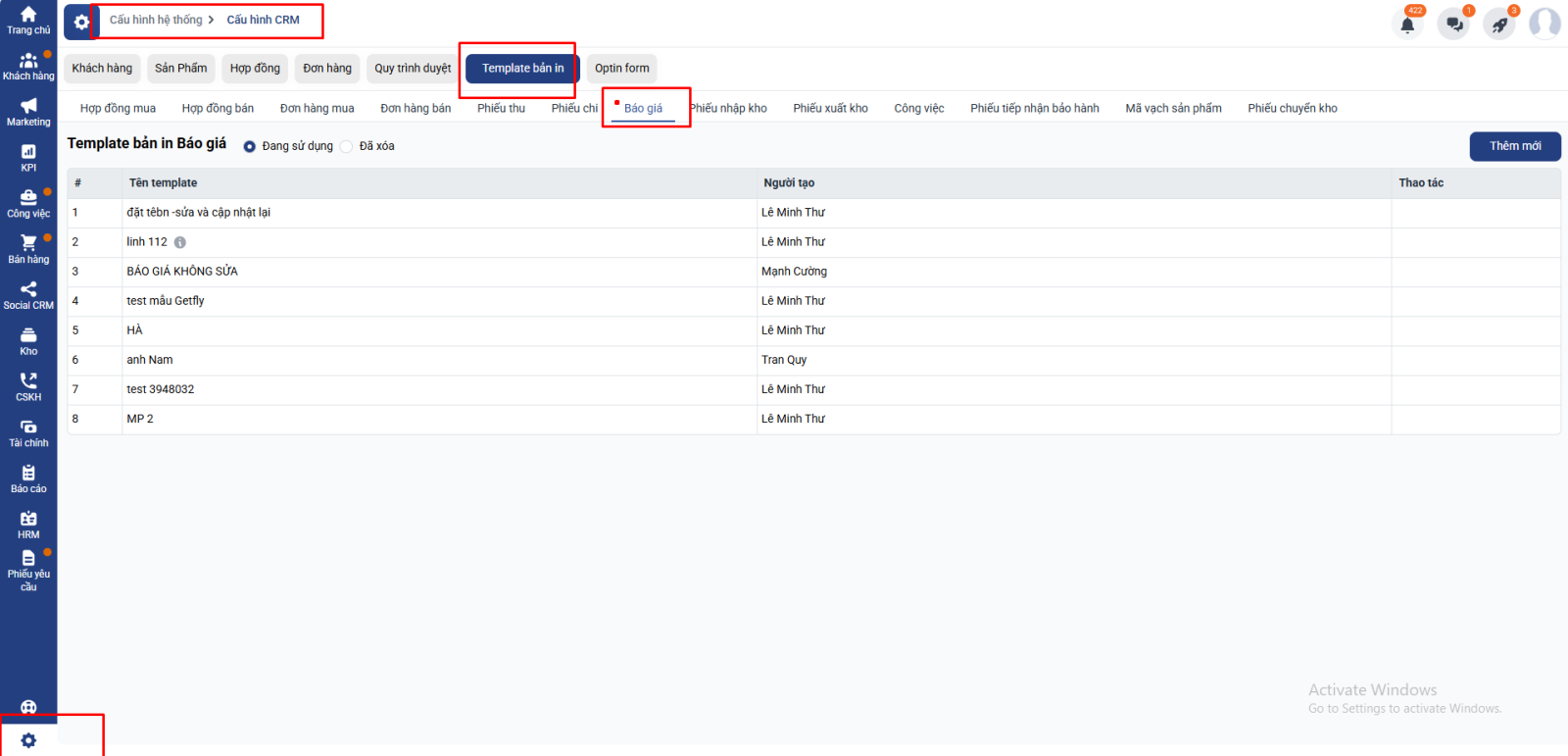Open the settings gear at sidebar bottom
The image size is (1568, 756).
click(x=28, y=740)
